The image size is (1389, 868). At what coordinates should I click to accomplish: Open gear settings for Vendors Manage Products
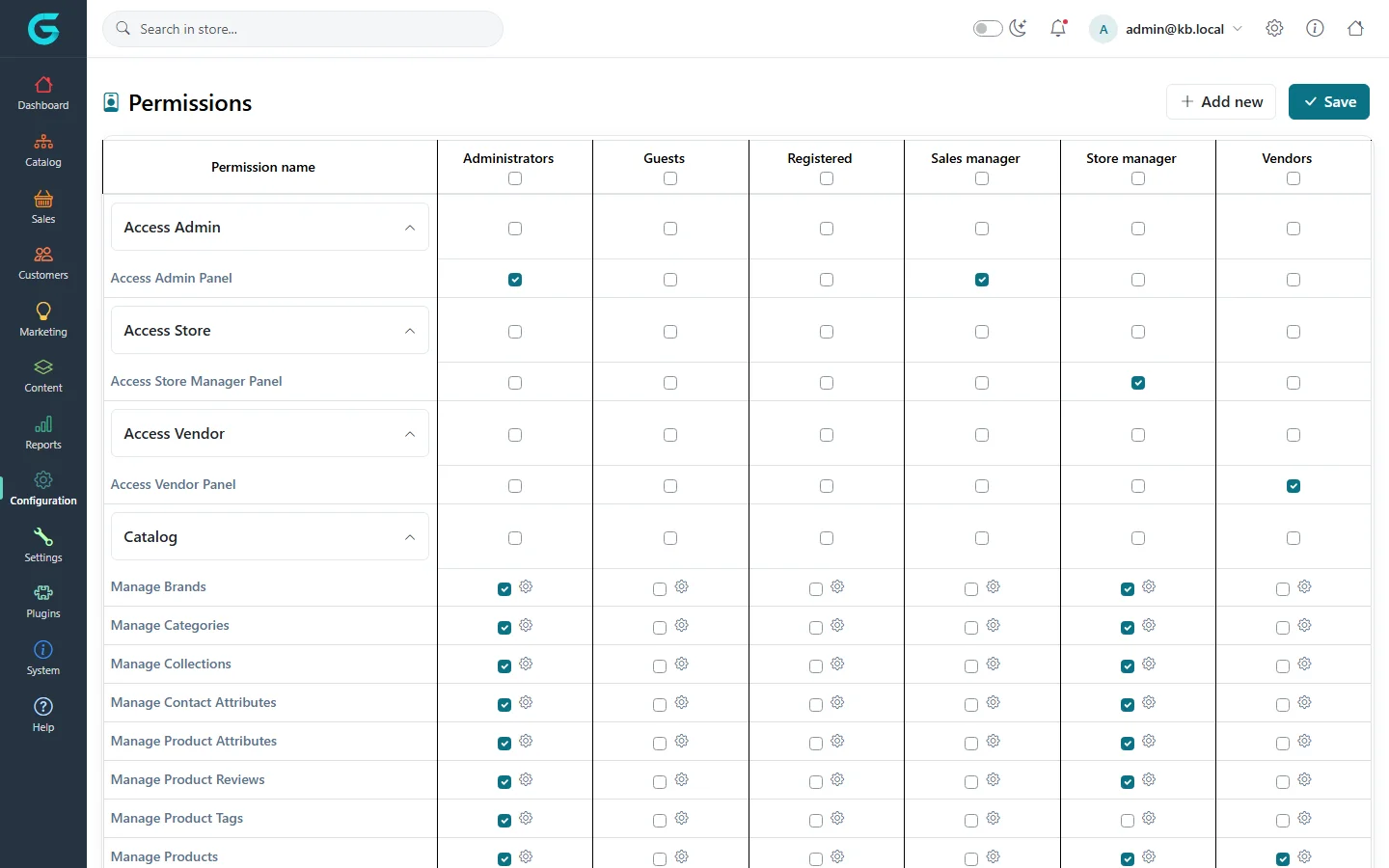pos(1304,856)
